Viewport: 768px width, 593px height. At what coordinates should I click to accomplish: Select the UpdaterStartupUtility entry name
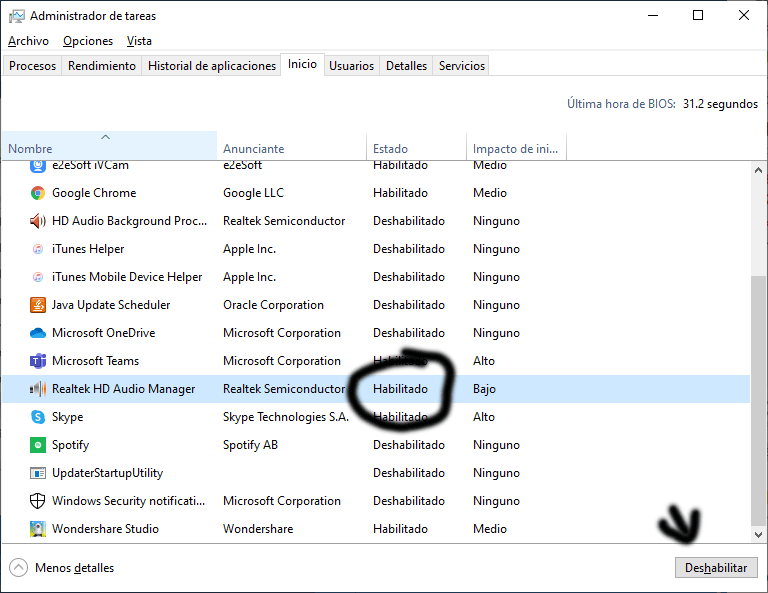point(107,473)
